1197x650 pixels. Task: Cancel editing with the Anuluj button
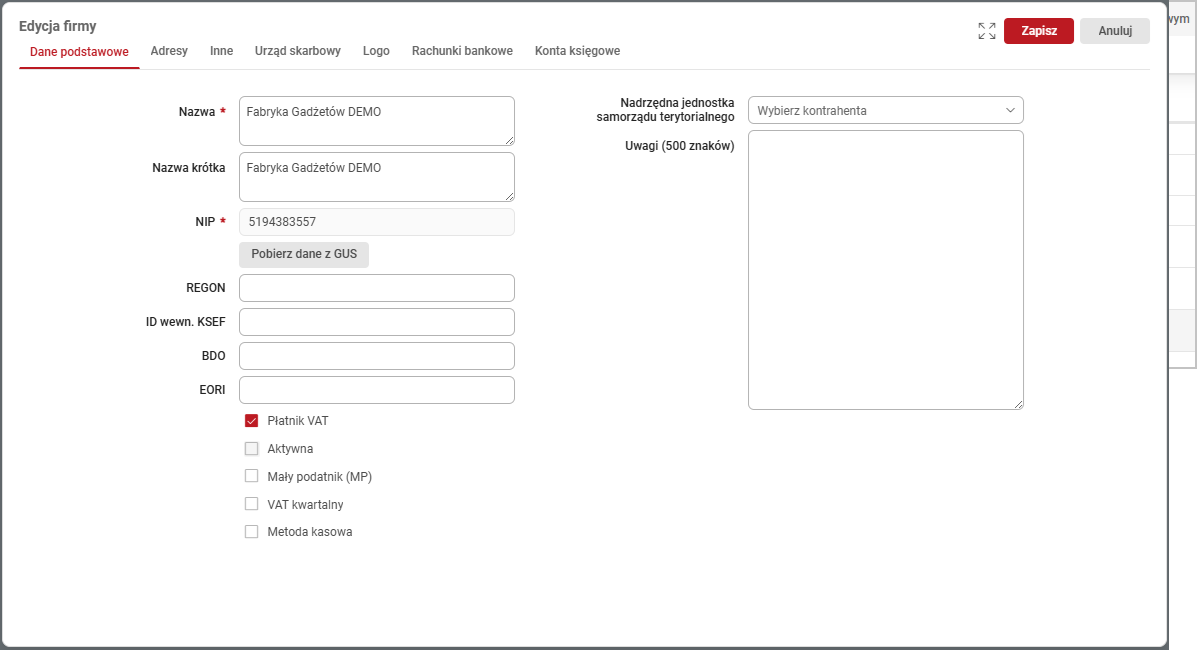tap(1114, 31)
